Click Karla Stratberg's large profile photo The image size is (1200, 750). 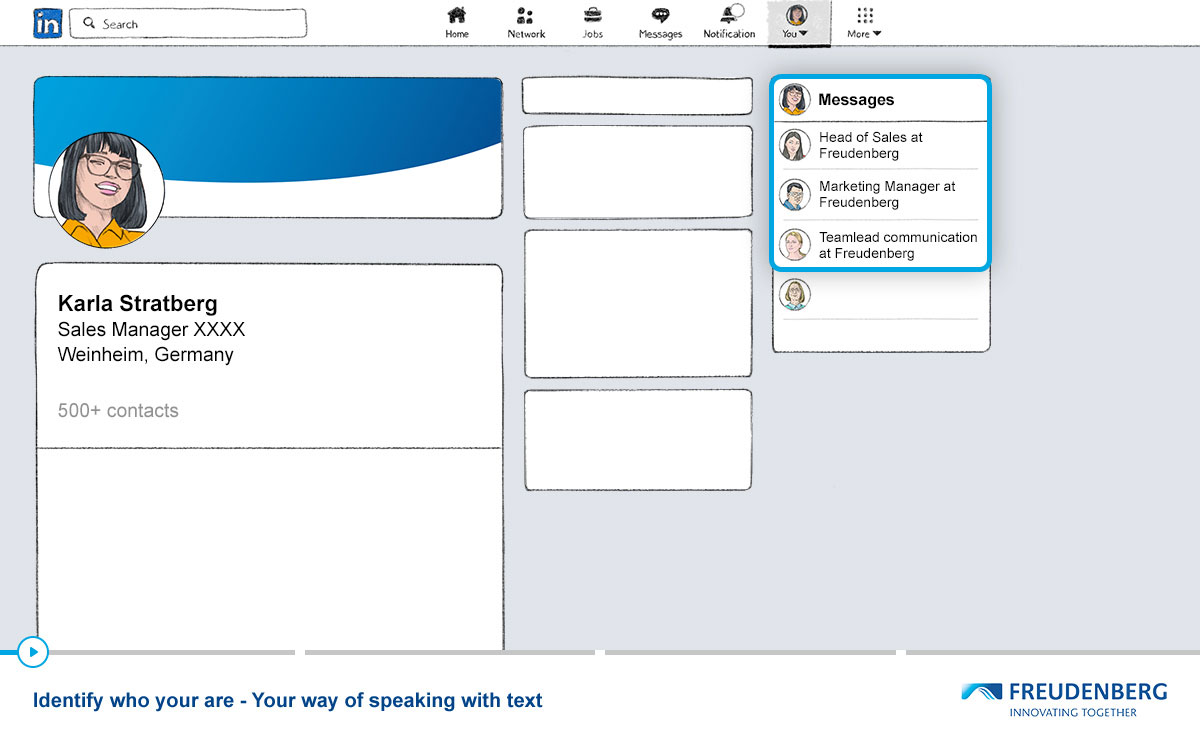(x=106, y=190)
